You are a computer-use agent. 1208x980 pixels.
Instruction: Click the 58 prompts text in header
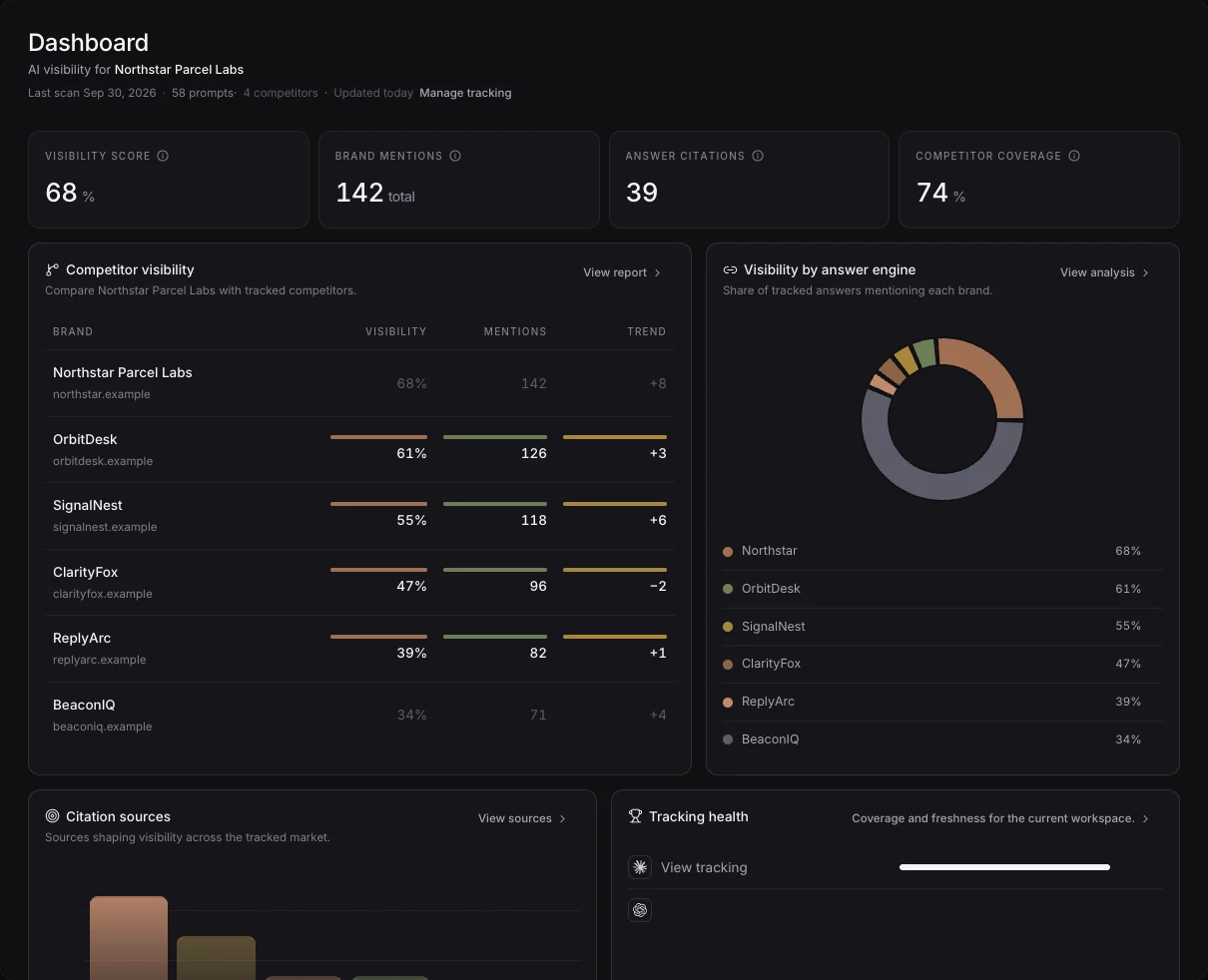(203, 93)
